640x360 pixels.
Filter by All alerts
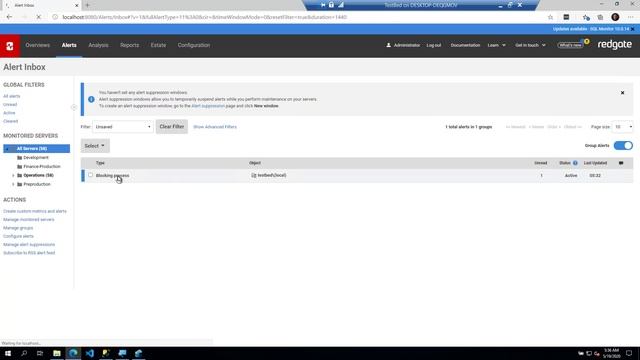(x=11, y=96)
